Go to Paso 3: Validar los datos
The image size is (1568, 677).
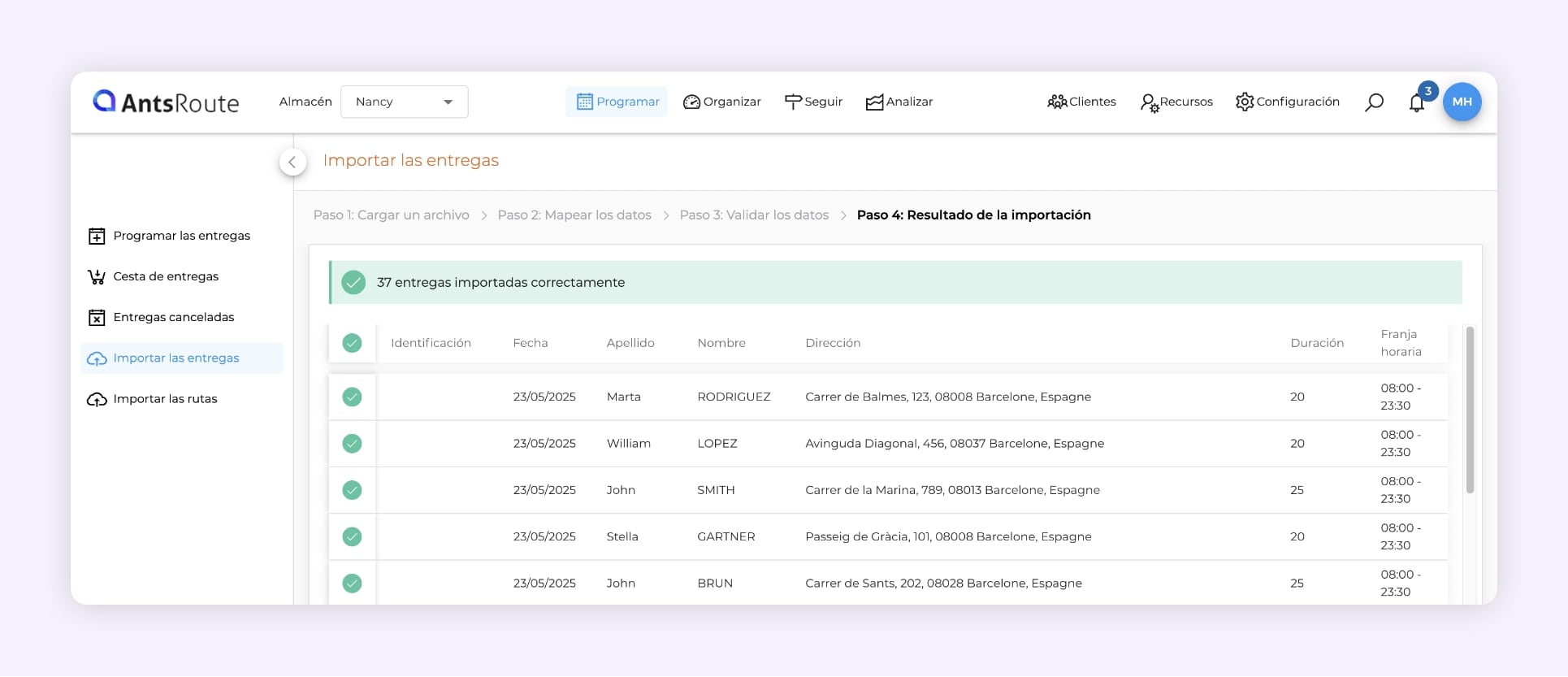pos(753,215)
